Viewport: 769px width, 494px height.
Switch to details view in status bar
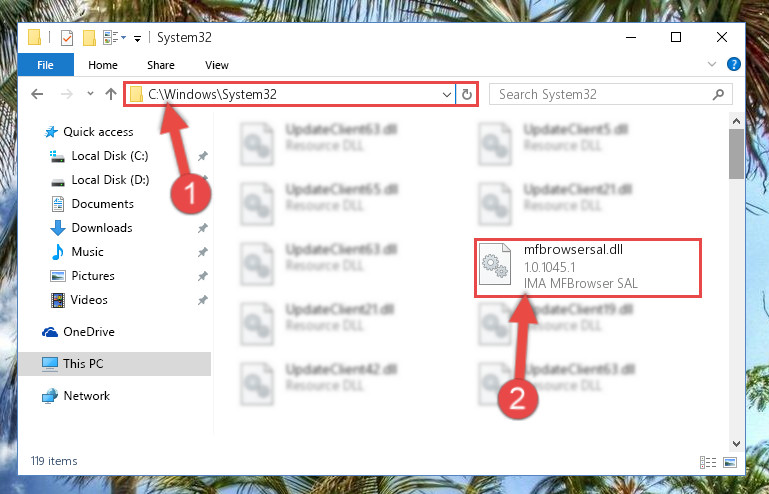pyautogui.click(x=708, y=462)
